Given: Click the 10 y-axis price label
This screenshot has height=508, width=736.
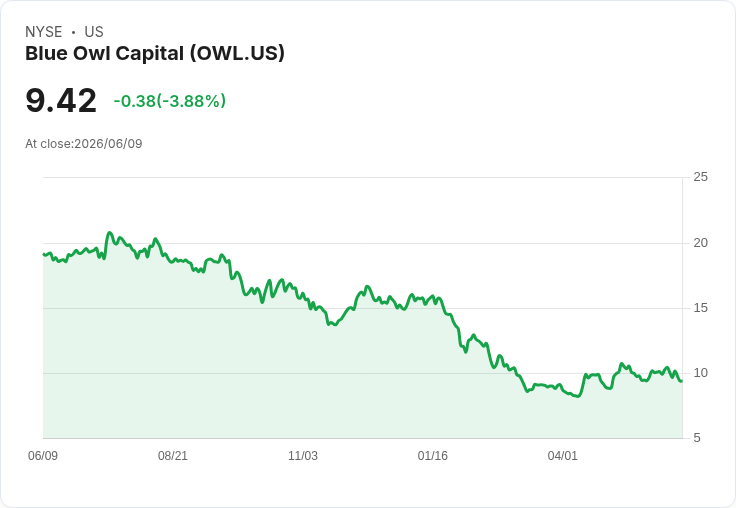Looking at the screenshot, I should pyautogui.click(x=701, y=373).
